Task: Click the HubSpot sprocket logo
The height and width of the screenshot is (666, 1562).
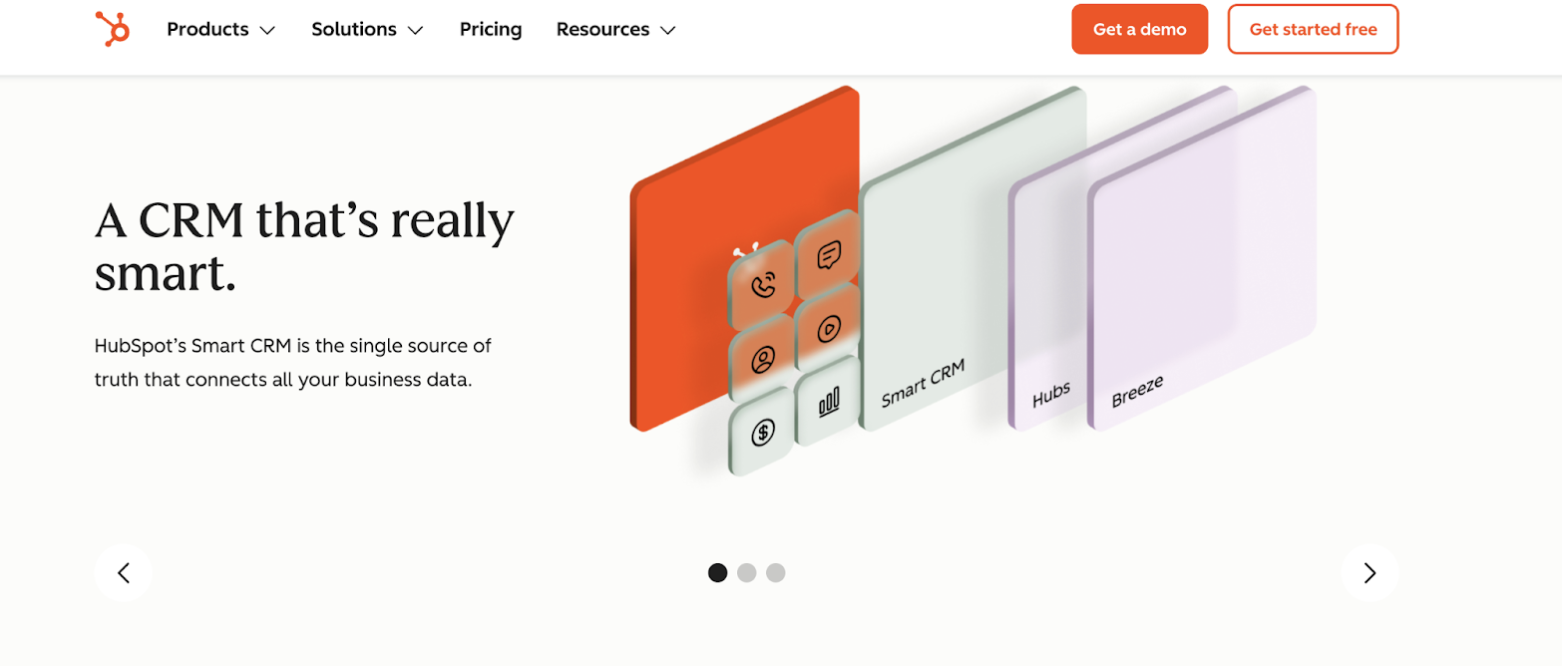Action: tap(110, 28)
